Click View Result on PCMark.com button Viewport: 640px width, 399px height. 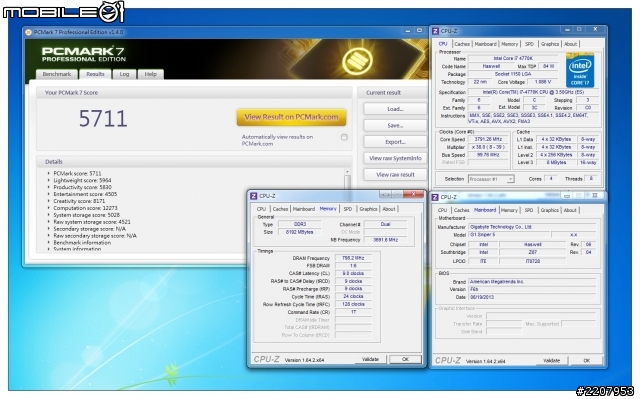(x=291, y=117)
